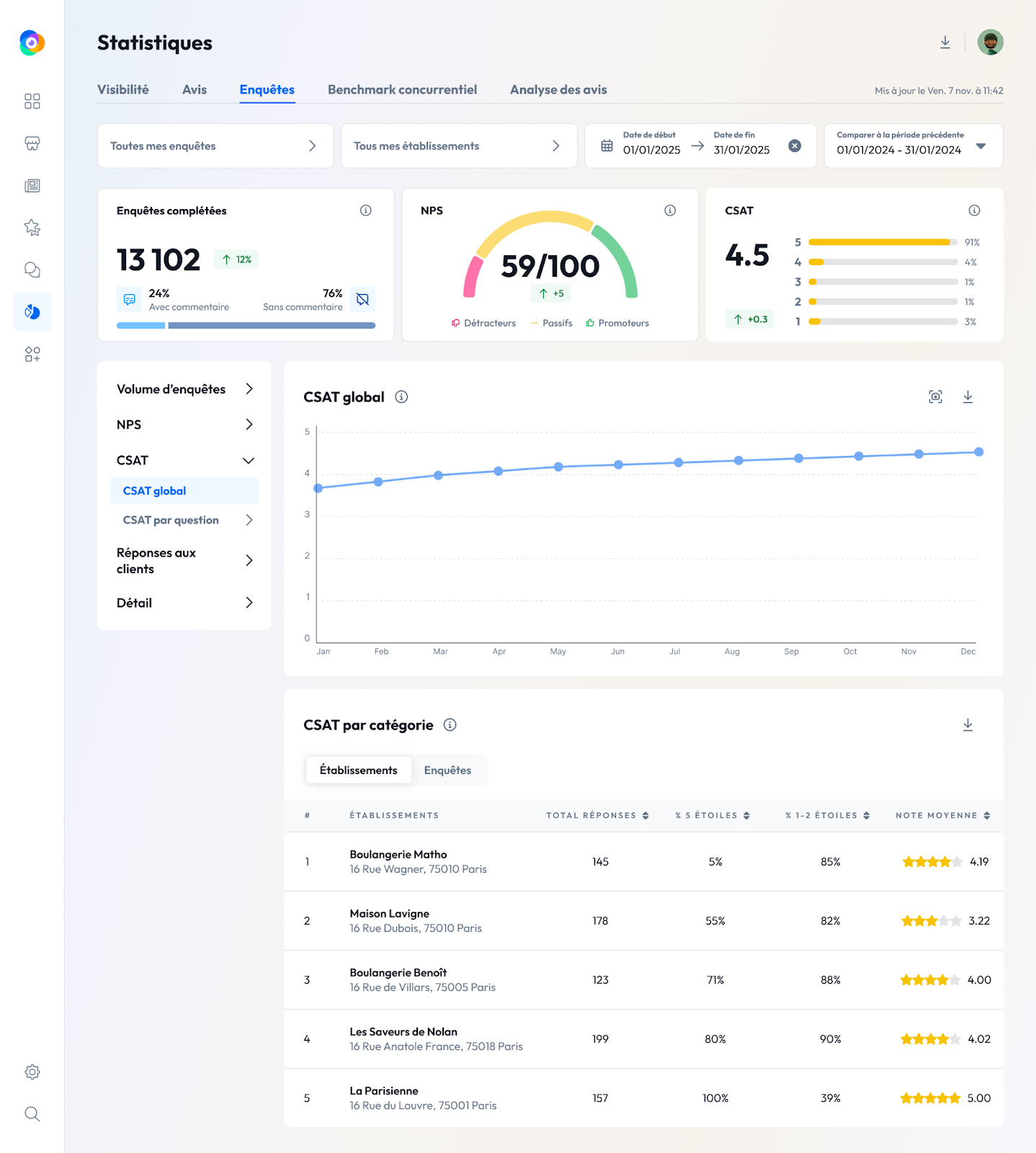Switch to Établissements segmented toggle
This screenshot has height=1153, width=1036.
pyautogui.click(x=358, y=770)
